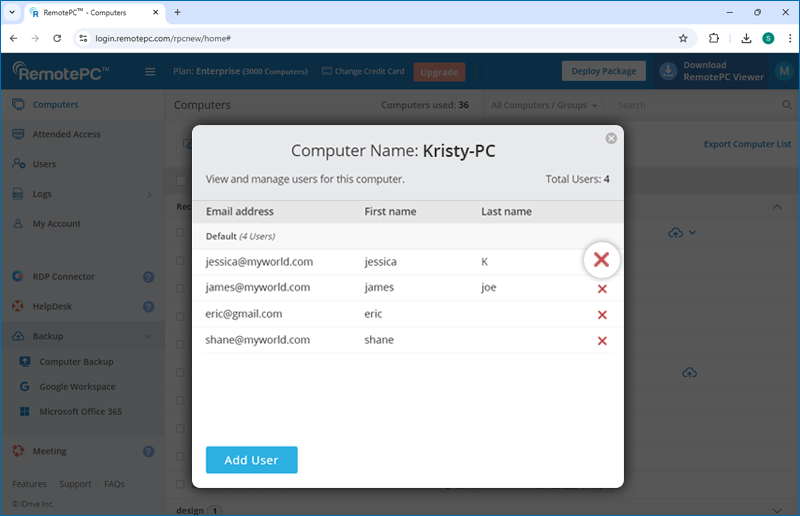This screenshot has width=800, height=516.
Task: Expand the Logs sidebar submenu
Action: 149,194
